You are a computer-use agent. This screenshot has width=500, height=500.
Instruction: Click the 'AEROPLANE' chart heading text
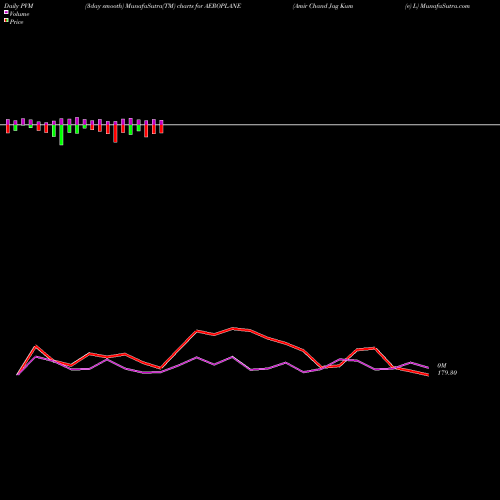222,6
